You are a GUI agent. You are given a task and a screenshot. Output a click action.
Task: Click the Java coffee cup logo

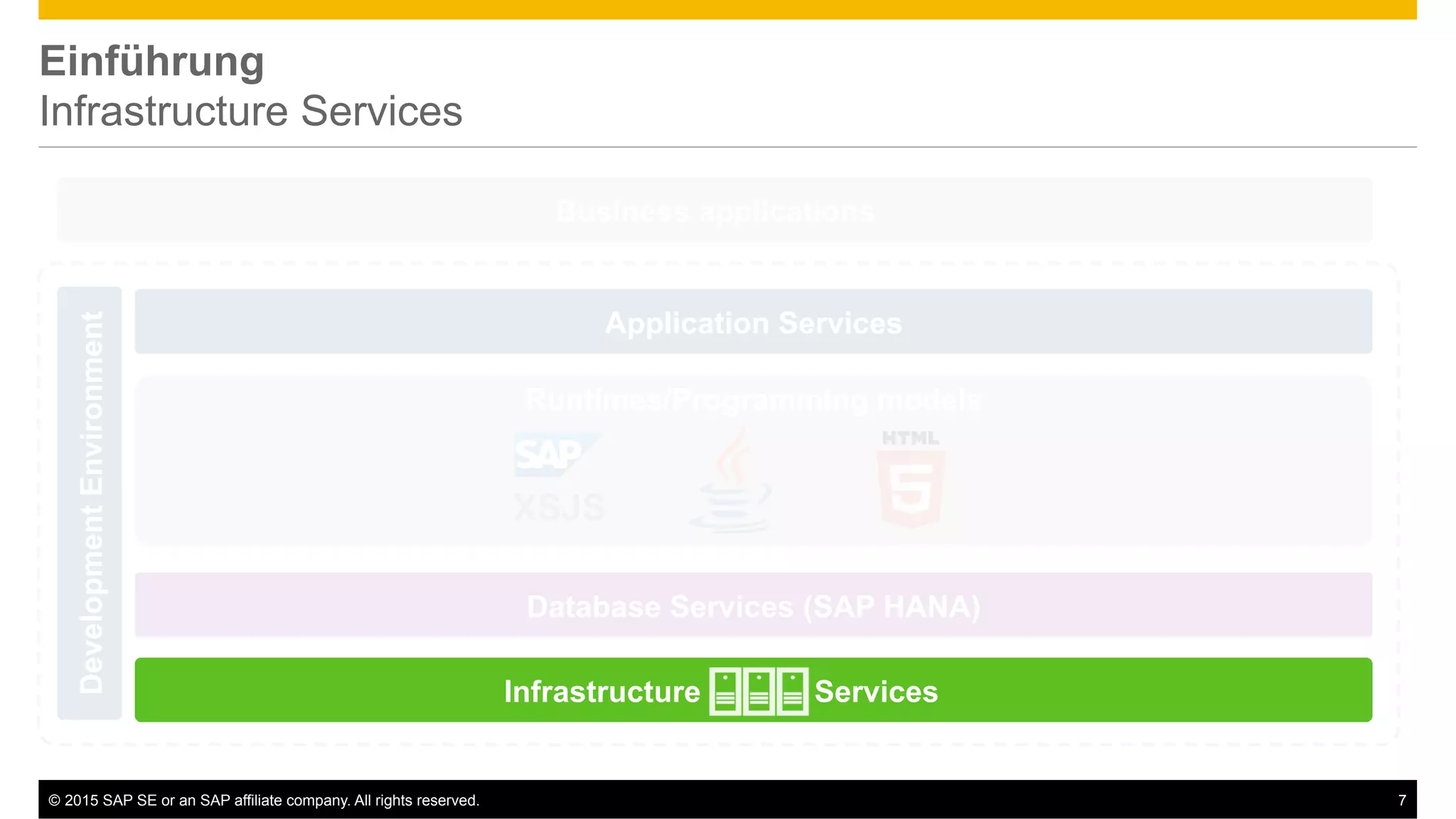[x=732, y=481]
